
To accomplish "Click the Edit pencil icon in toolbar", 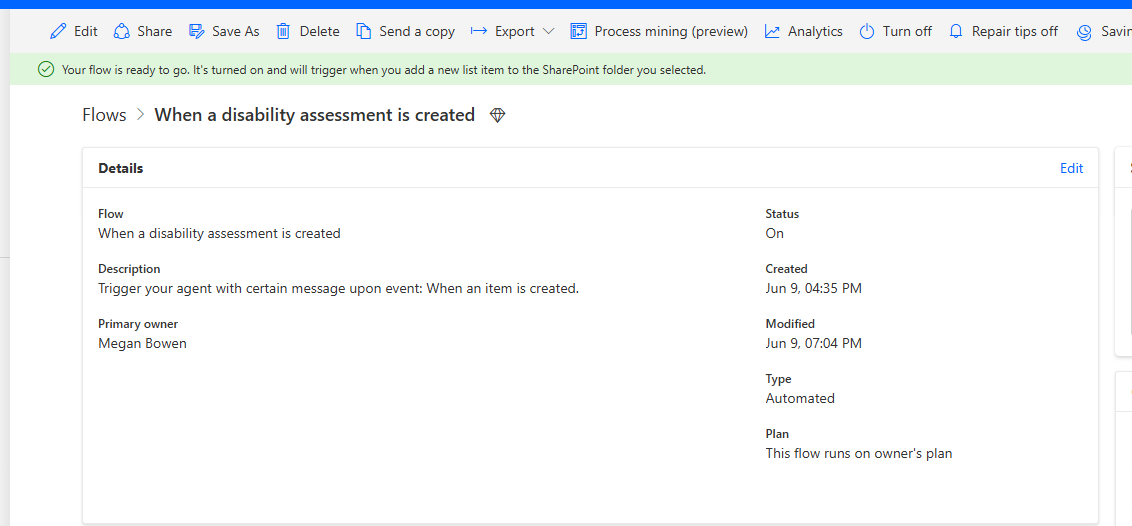I will [59, 31].
